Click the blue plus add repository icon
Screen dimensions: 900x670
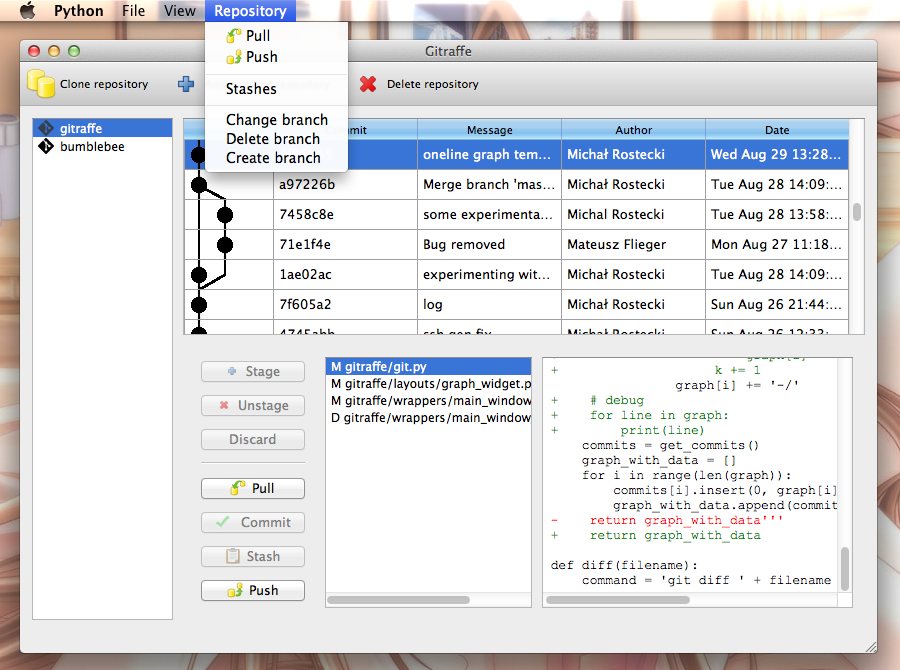tap(186, 84)
